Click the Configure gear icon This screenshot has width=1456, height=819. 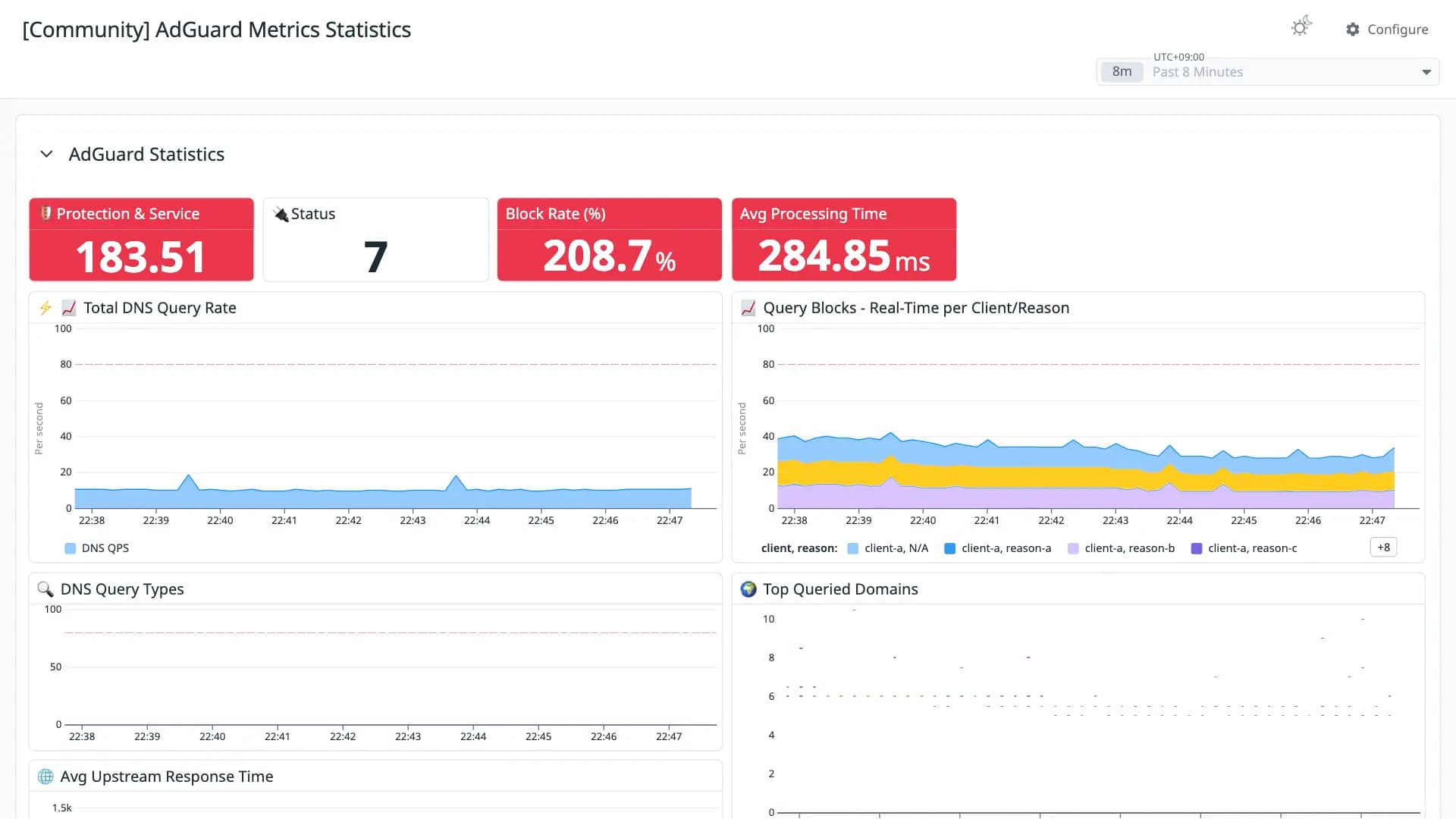(x=1353, y=30)
